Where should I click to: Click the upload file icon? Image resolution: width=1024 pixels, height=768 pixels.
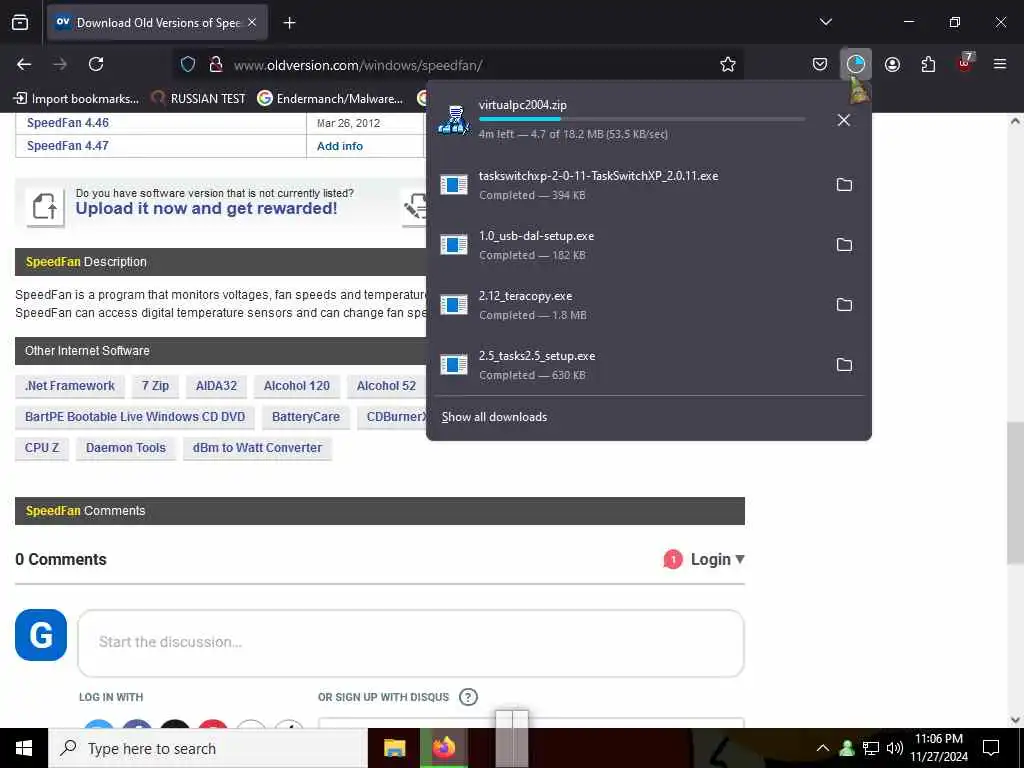coord(45,207)
